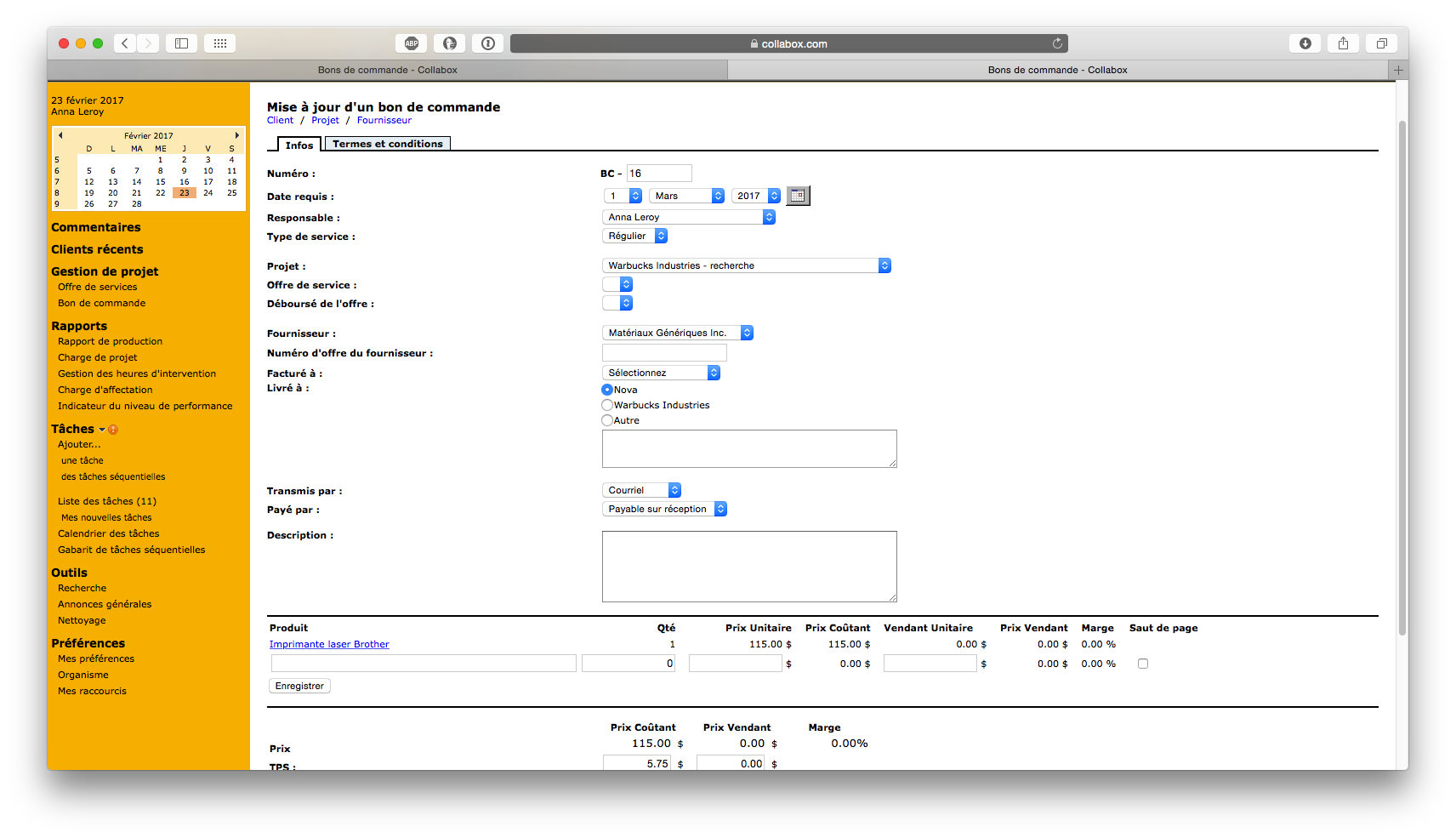Click the Safari share icon
Image resolution: width=1456 pixels, height=838 pixels.
tap(1343, 43)
